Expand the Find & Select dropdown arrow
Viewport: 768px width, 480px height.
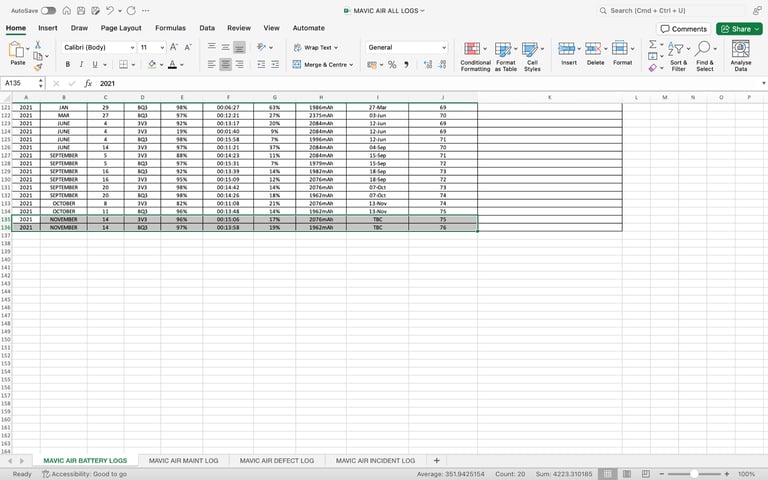pyautogui.click(x=715, y=48)
